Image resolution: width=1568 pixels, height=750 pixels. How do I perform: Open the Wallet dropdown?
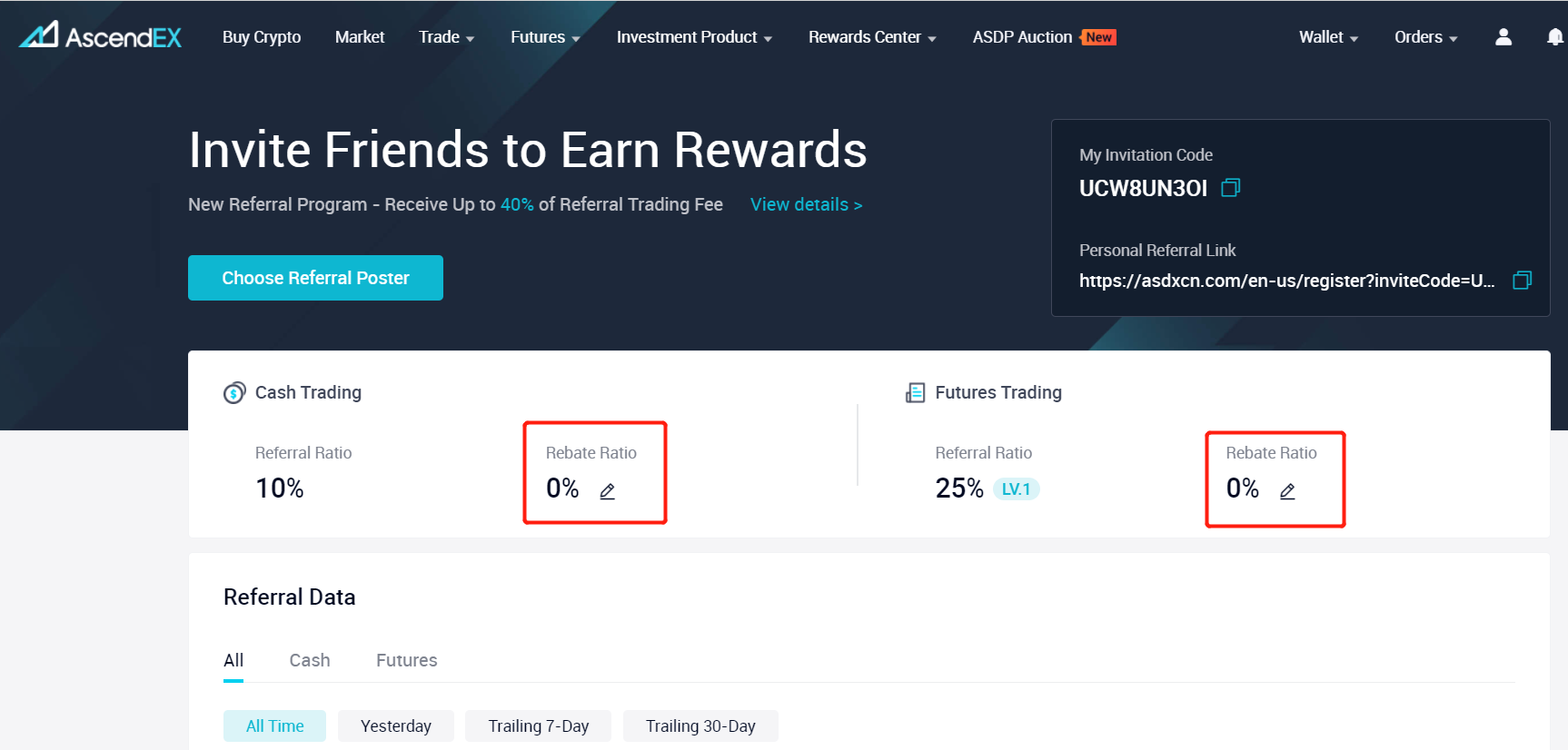point(1327,37)
